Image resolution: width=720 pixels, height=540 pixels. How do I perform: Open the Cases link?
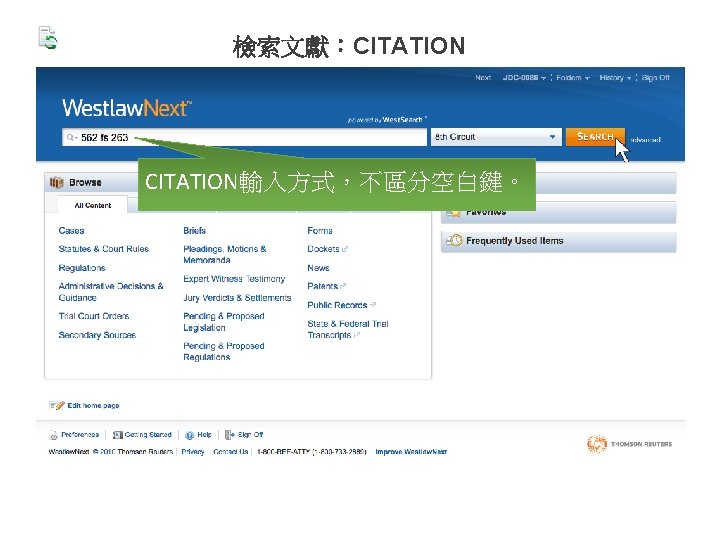pos(71,231)
